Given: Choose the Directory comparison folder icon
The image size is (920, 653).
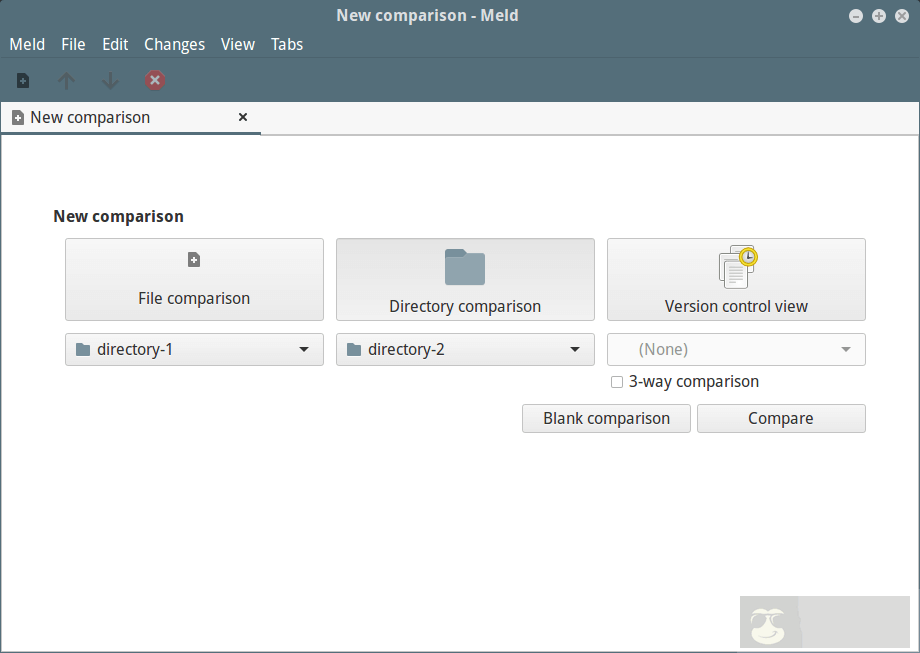Looking at the screenshot, I should [x=465, y=268].
